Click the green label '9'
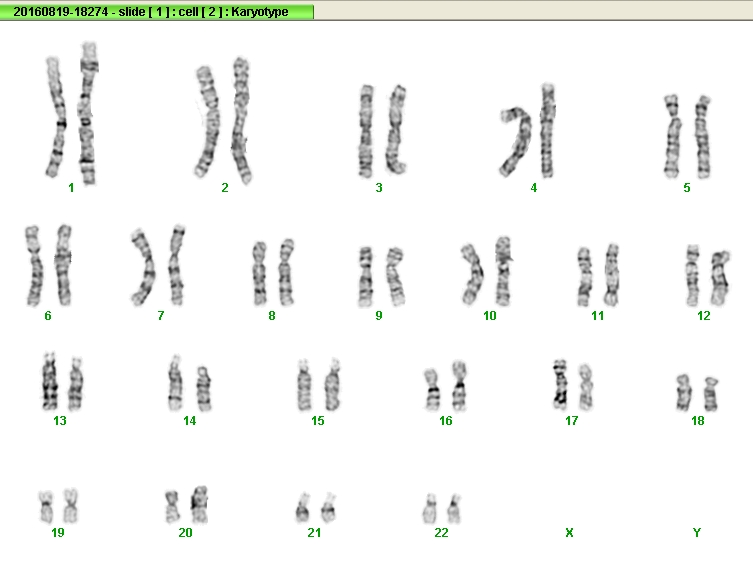Image resolution: width=753 pixels, height=579 pixels. tap(379, 316)
